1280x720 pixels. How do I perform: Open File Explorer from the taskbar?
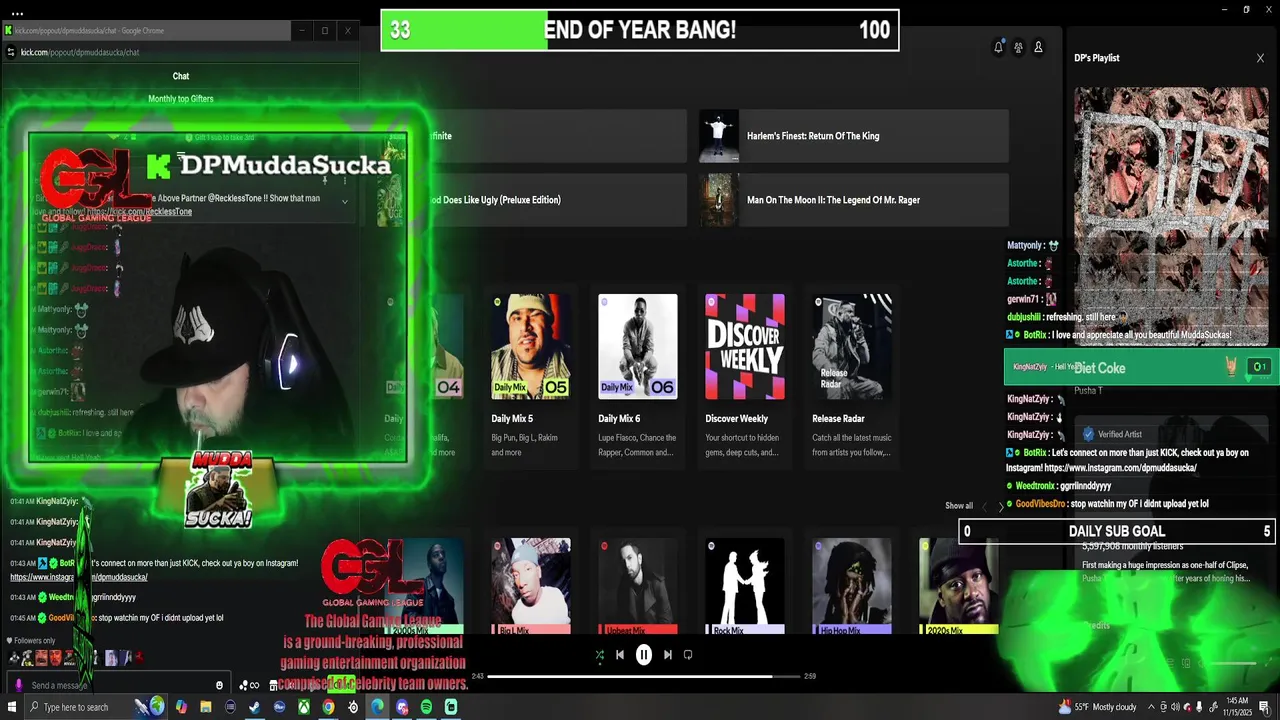click(206, 707)
